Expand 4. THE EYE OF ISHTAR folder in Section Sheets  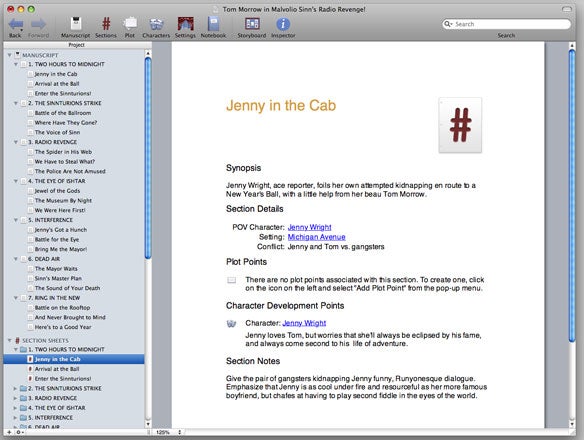coord(15,408)
